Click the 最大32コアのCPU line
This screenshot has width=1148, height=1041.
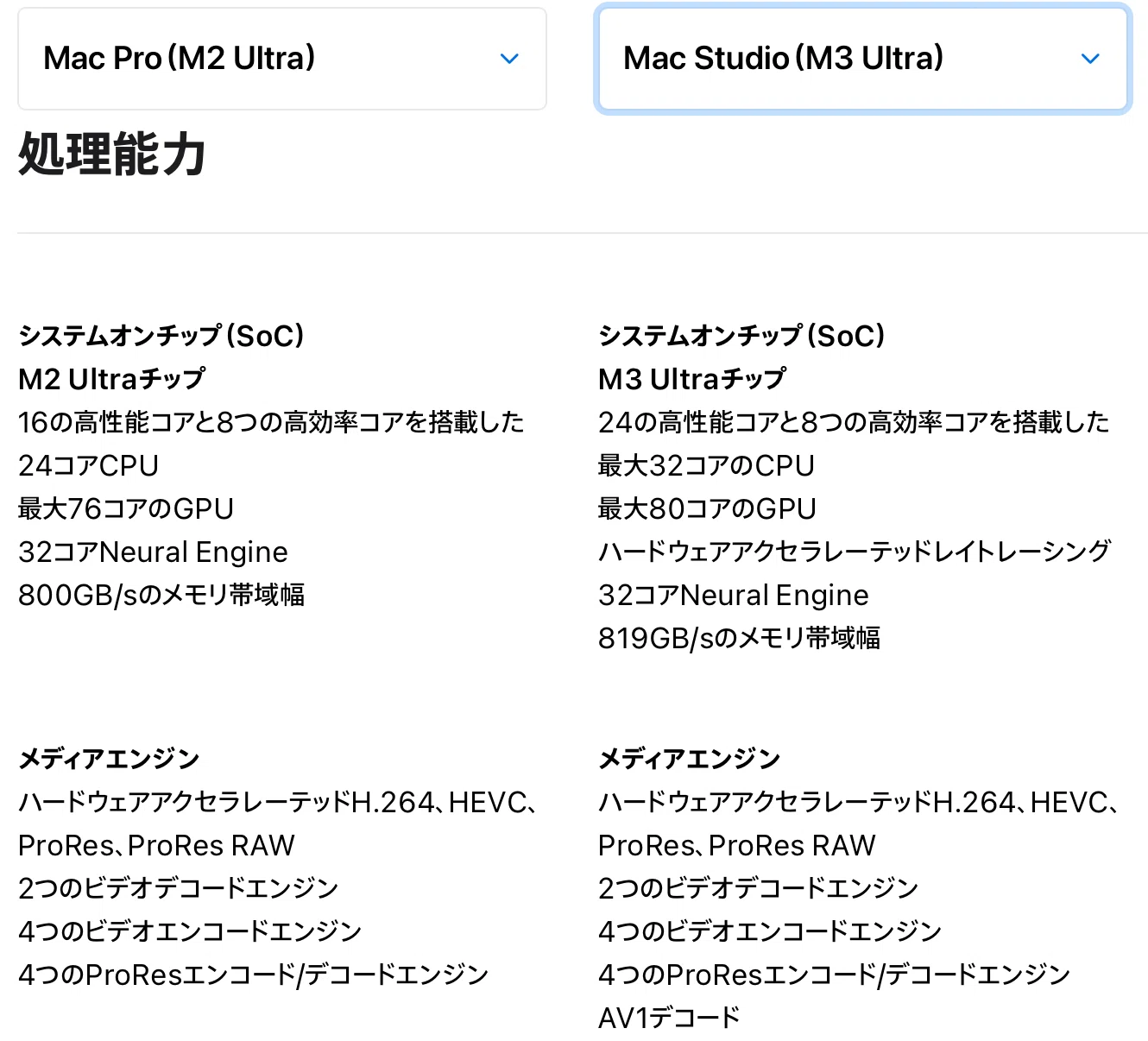tap(706, 465)
